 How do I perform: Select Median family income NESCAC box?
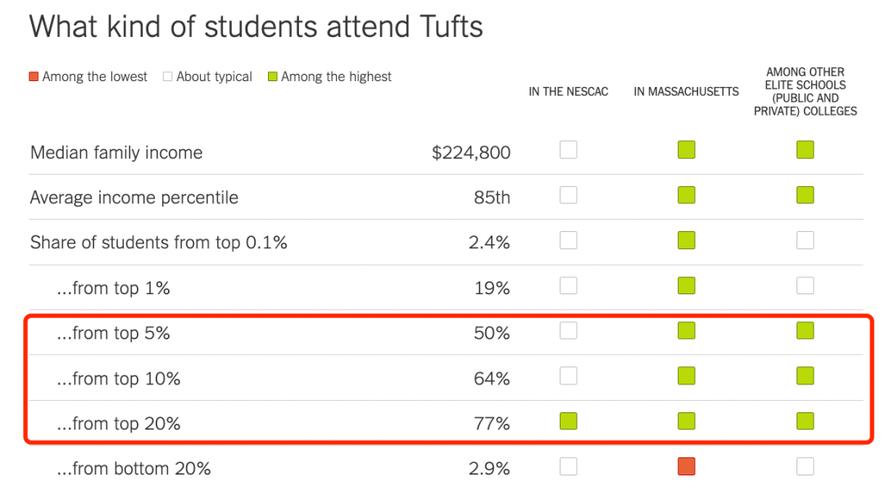pos(568,150)
